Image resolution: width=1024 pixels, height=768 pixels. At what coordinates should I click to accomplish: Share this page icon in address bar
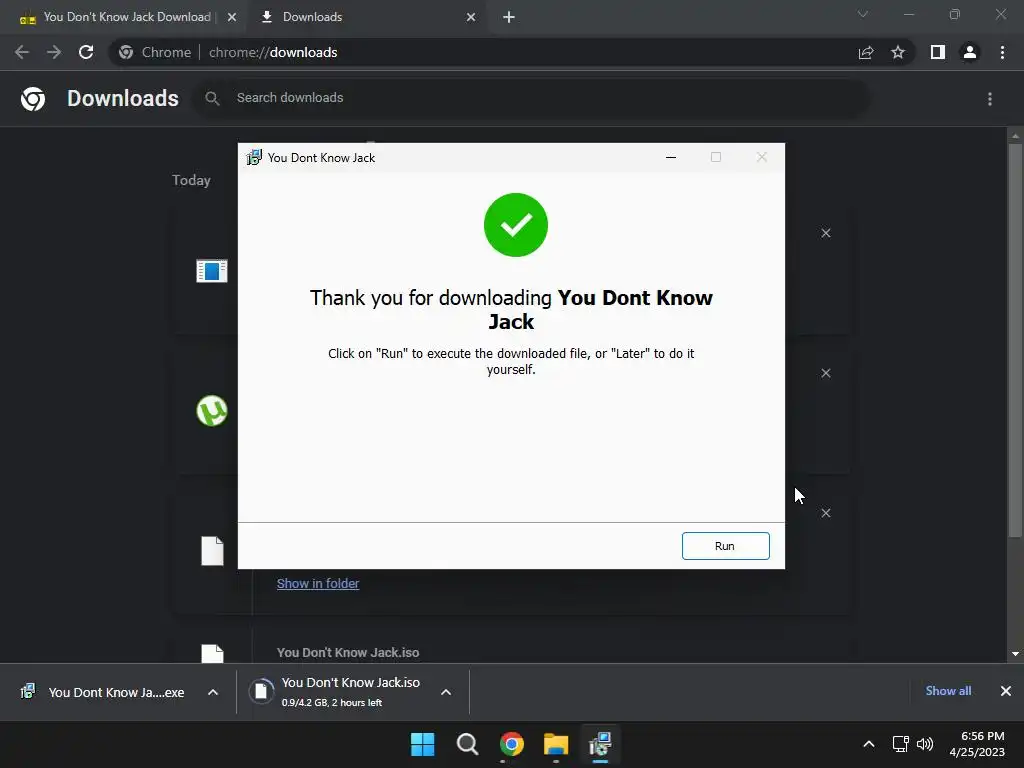[x=866, y=52]
